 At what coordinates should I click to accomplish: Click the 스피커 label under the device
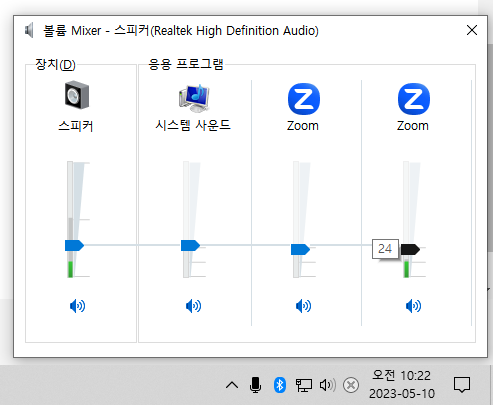(76, 126)
